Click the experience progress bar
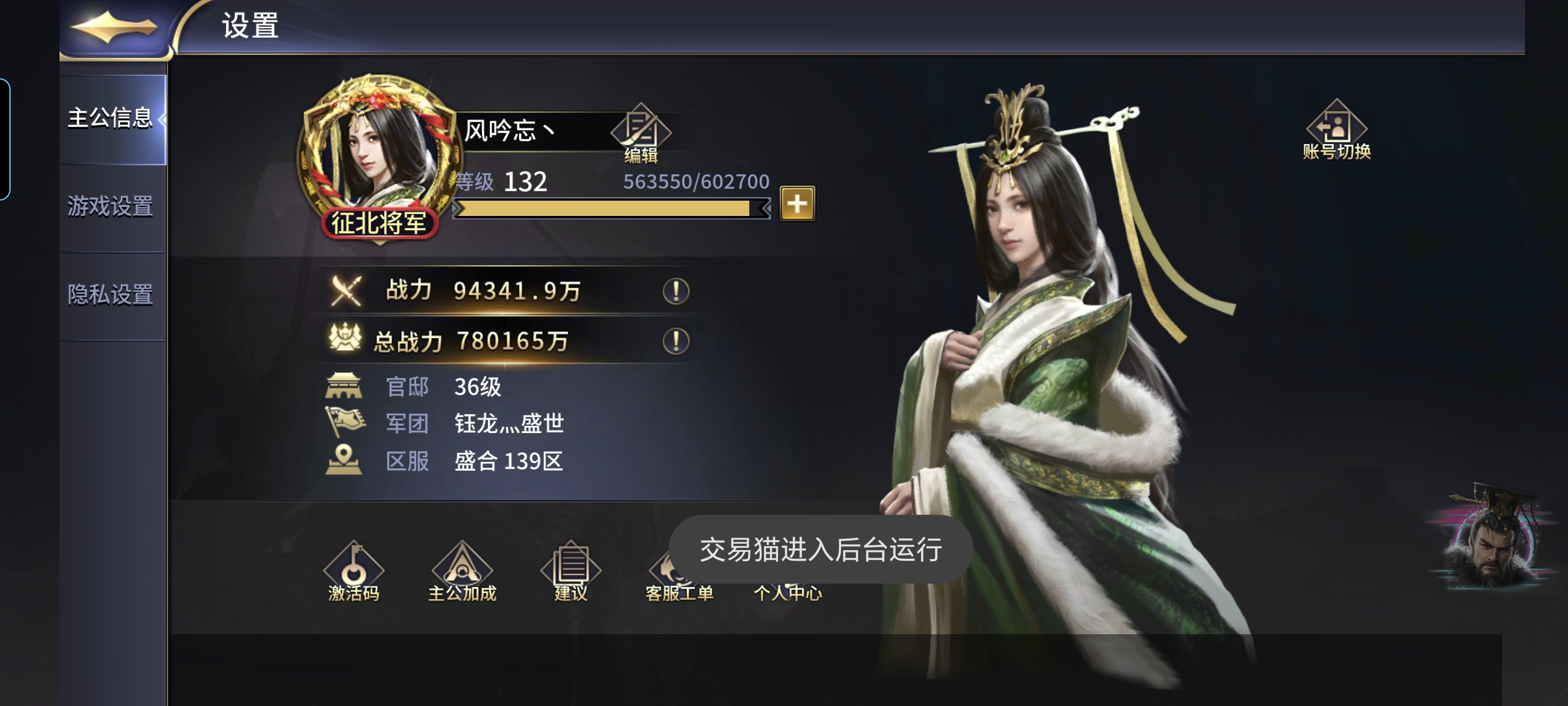This screenshot has height=706, width=1568. 611,209
